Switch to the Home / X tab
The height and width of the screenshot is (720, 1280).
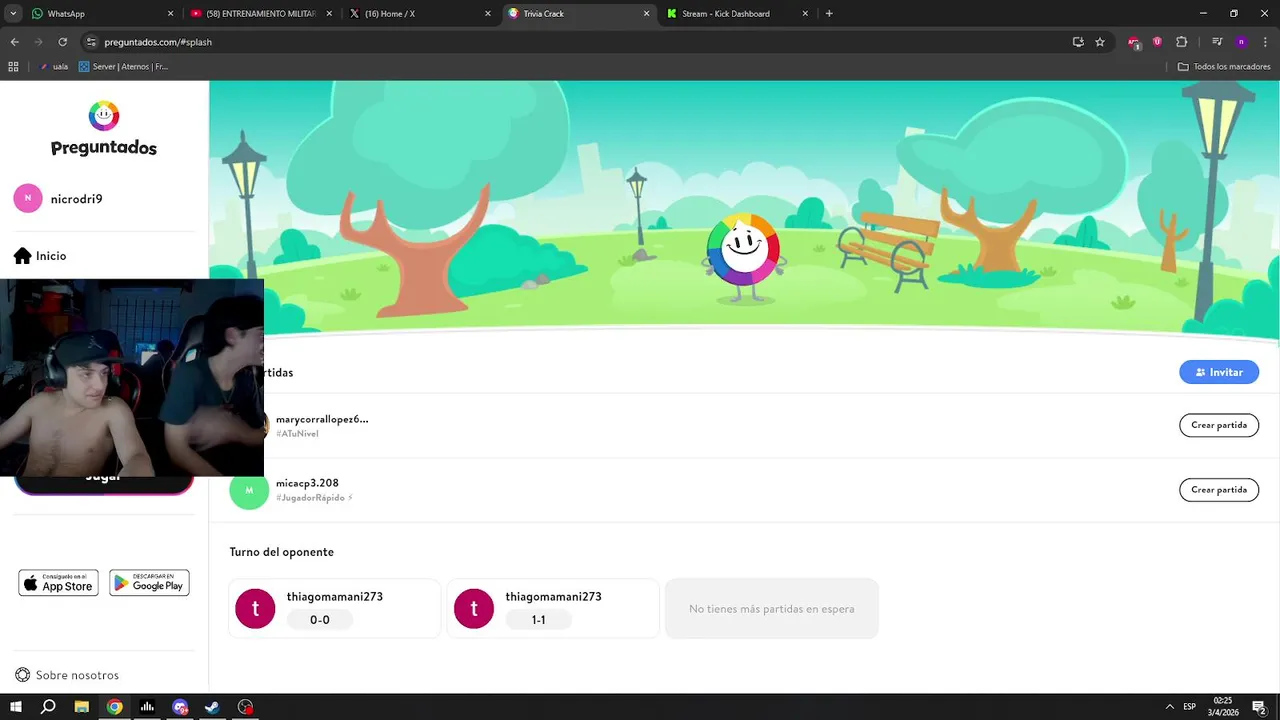[420, 14]
